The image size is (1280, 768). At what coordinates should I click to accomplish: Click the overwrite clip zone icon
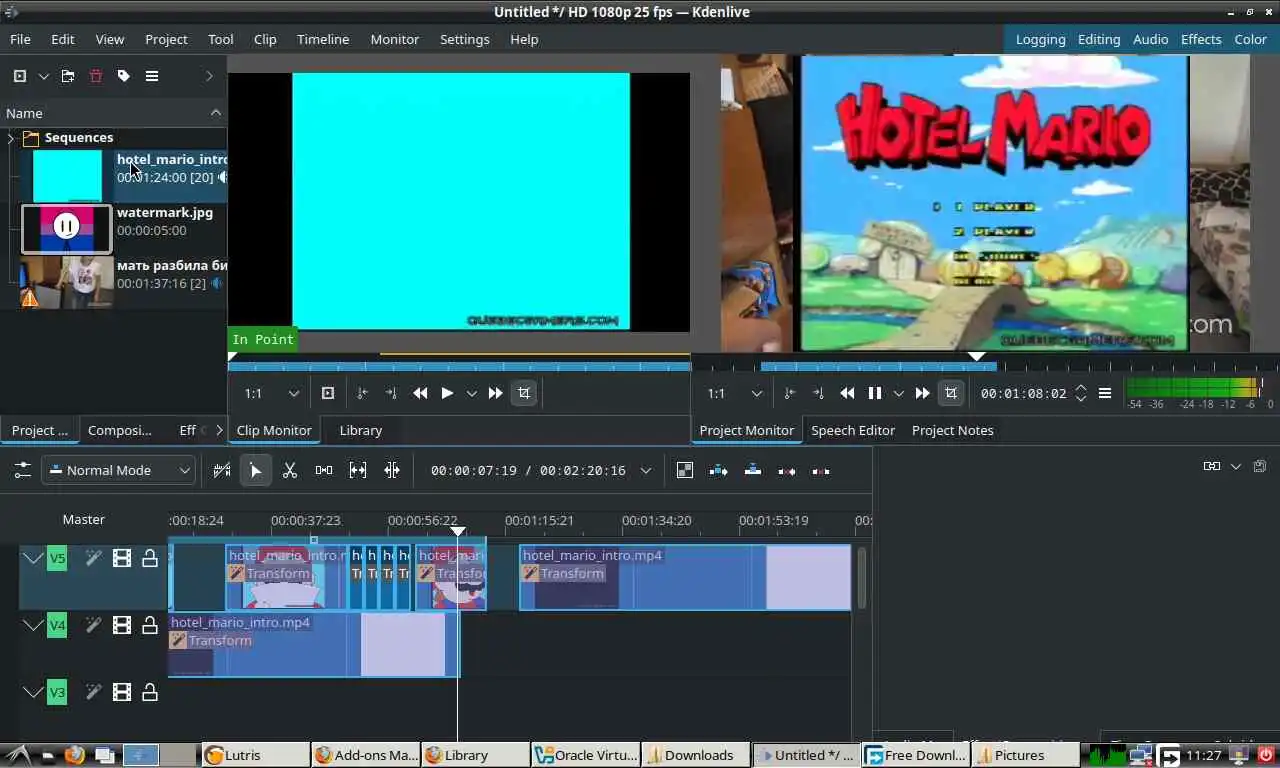753,470
